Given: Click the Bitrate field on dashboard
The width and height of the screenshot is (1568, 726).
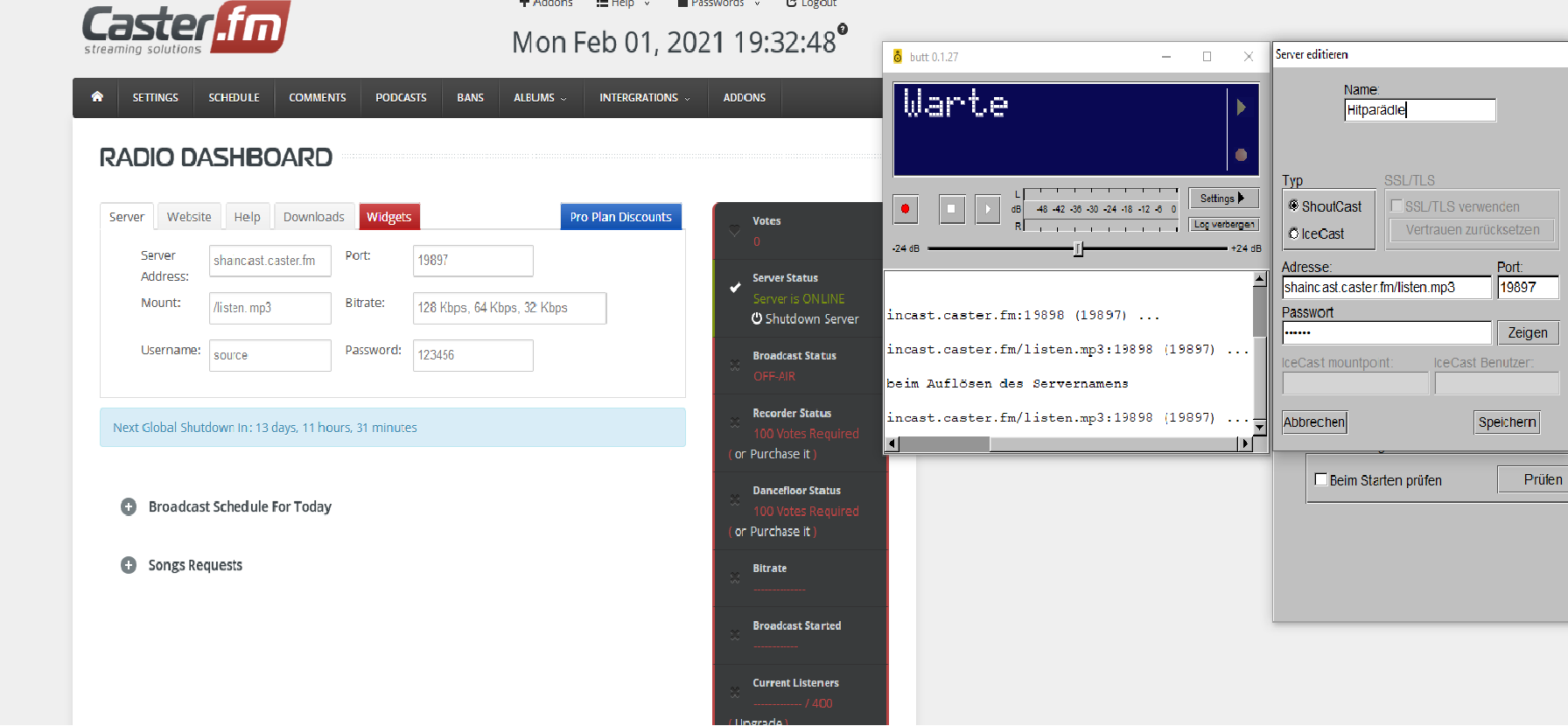Looking at the screenshot, I should pyautogui.click(x=509, y=308).
